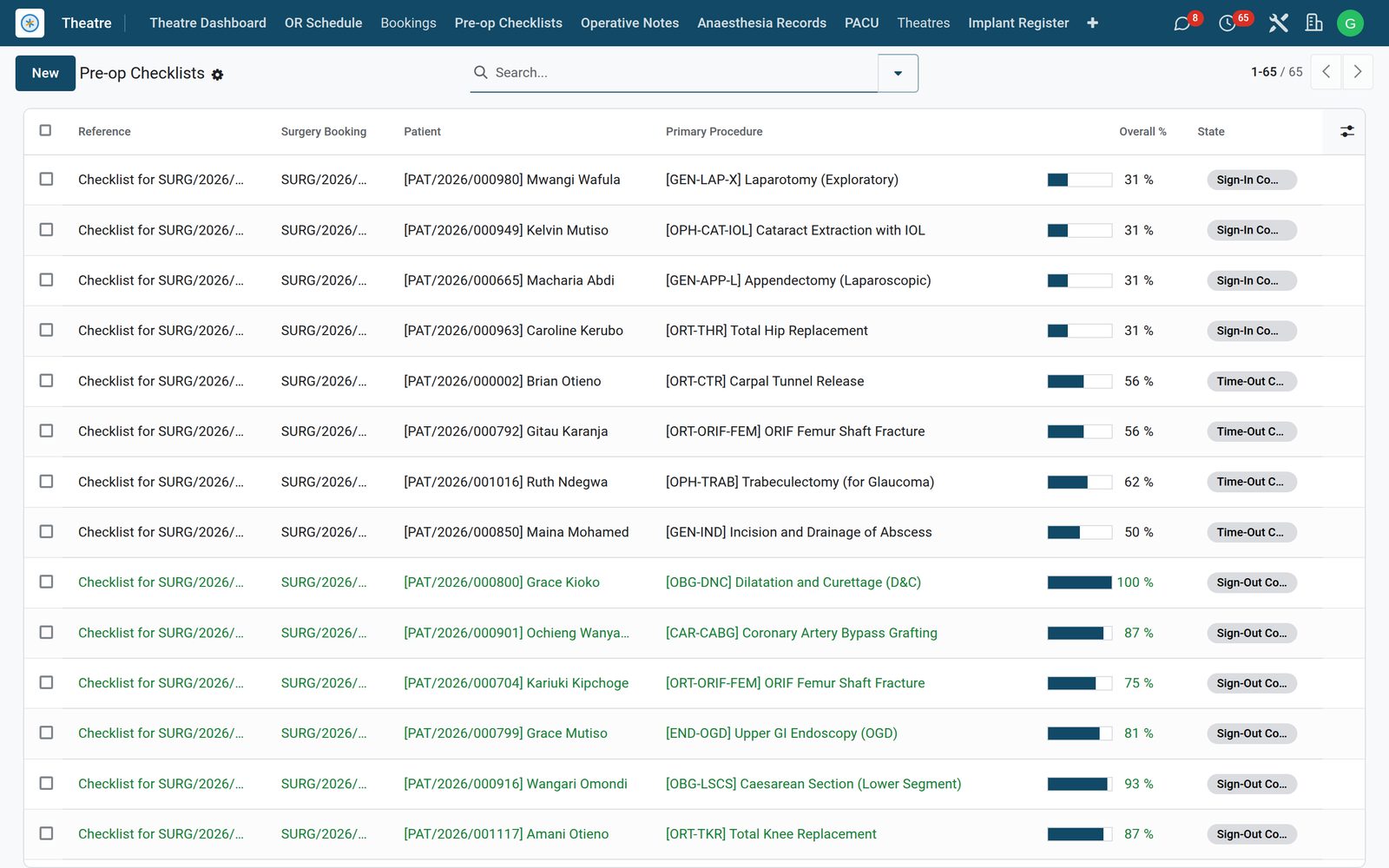Toggle the select-all checkbox in header

pos(46,130)
